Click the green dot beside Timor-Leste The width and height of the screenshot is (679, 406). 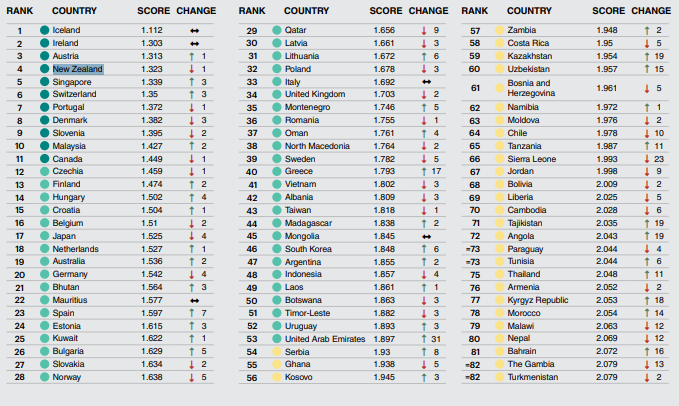coord(277,313)
